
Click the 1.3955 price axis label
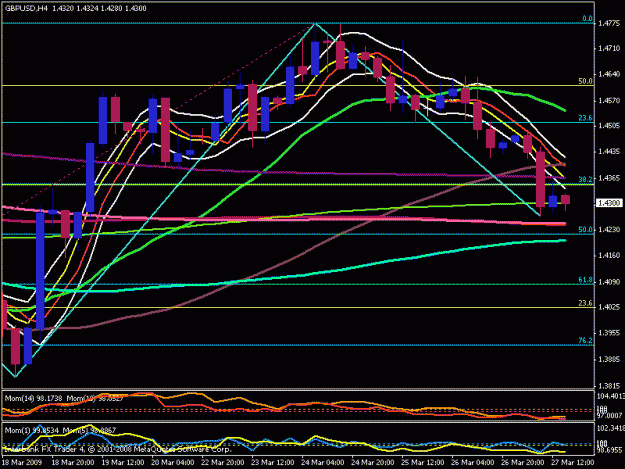pos(609,333)
